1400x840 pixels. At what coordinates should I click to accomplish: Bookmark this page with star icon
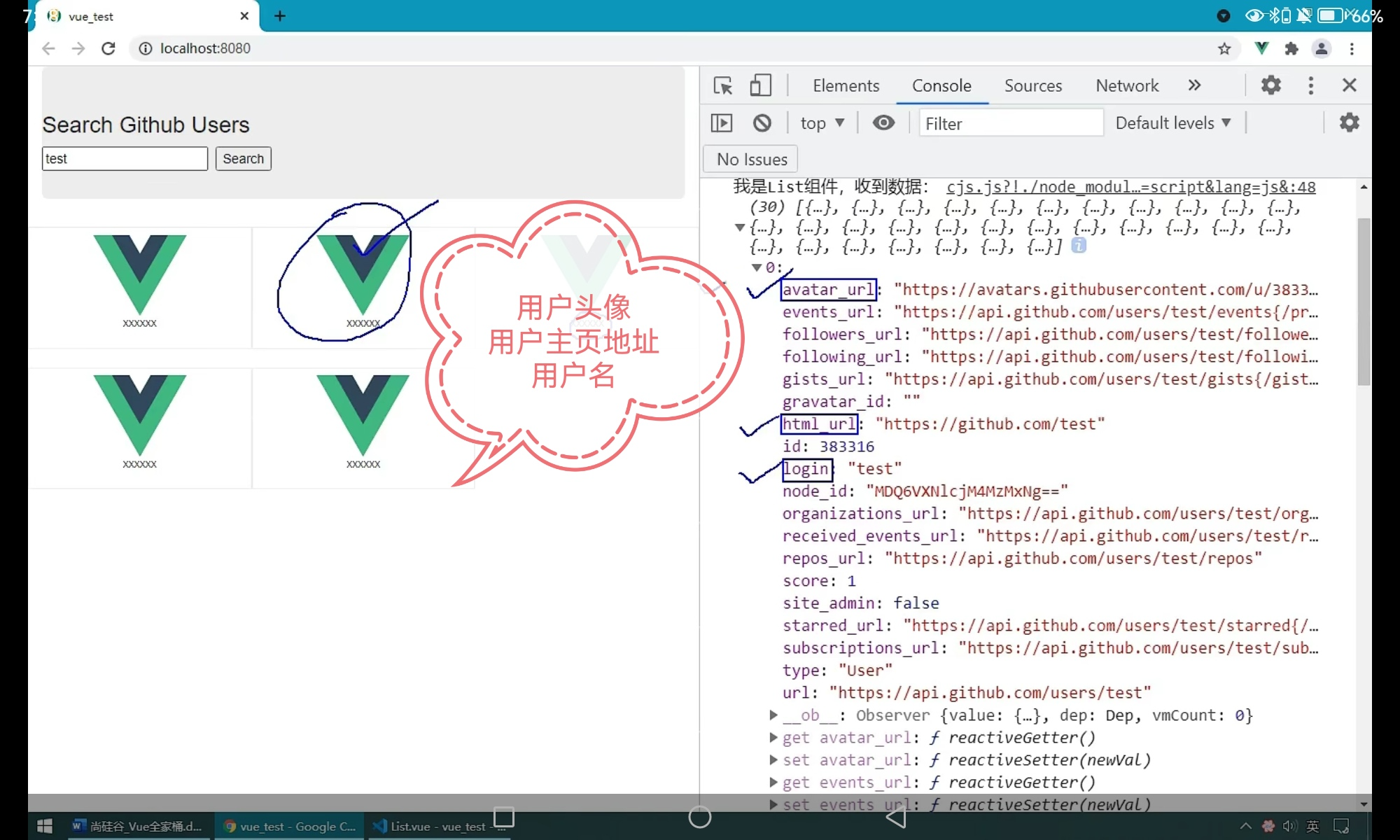click(x=1224, y=48)
